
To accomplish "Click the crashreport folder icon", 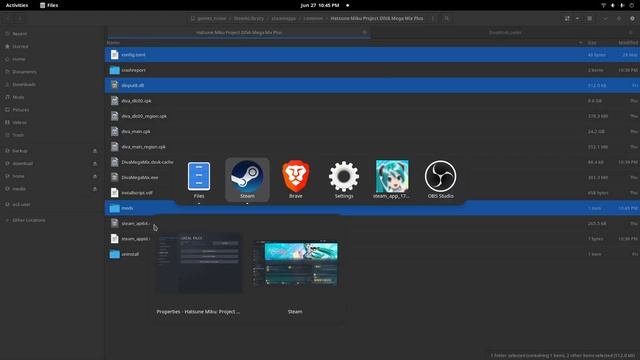I will [114, 70].
